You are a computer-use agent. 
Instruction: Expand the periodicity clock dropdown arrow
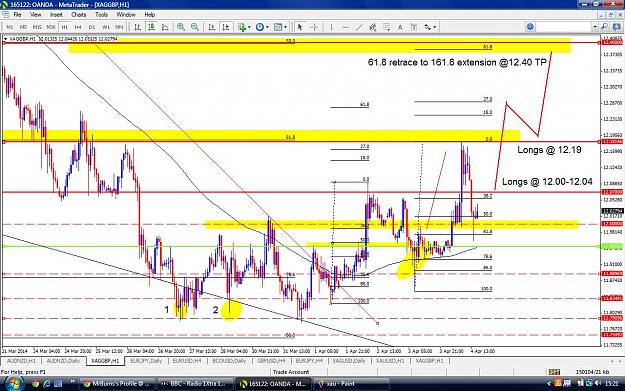(x=267, y=27)
